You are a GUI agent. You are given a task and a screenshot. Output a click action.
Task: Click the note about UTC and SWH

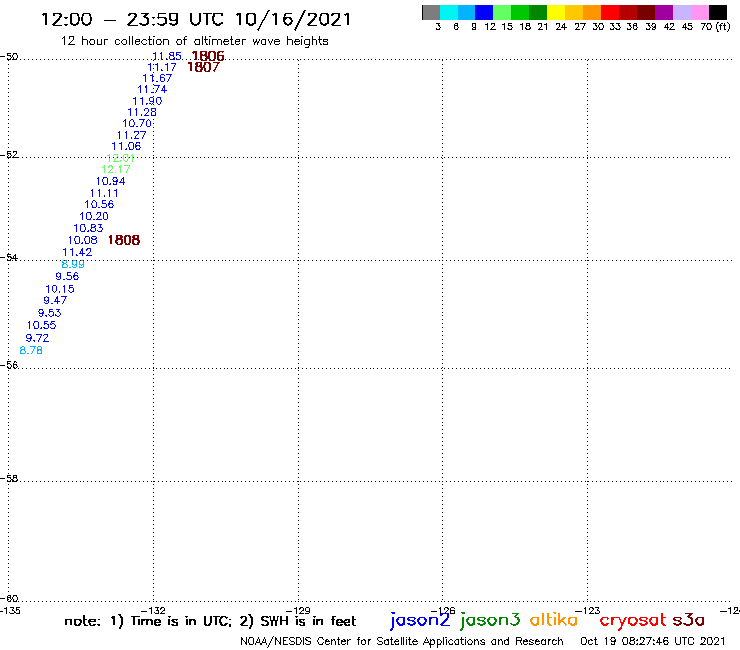coord(210,622)
